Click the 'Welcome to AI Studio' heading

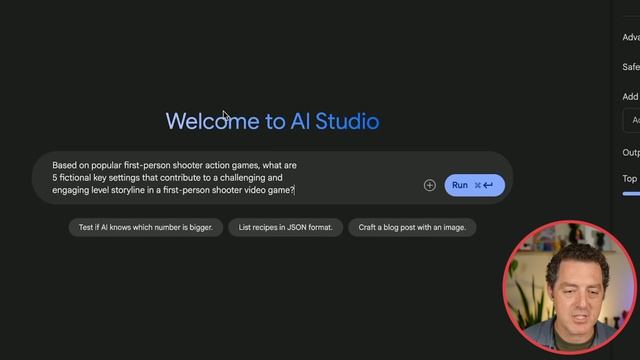click(272, 121)
